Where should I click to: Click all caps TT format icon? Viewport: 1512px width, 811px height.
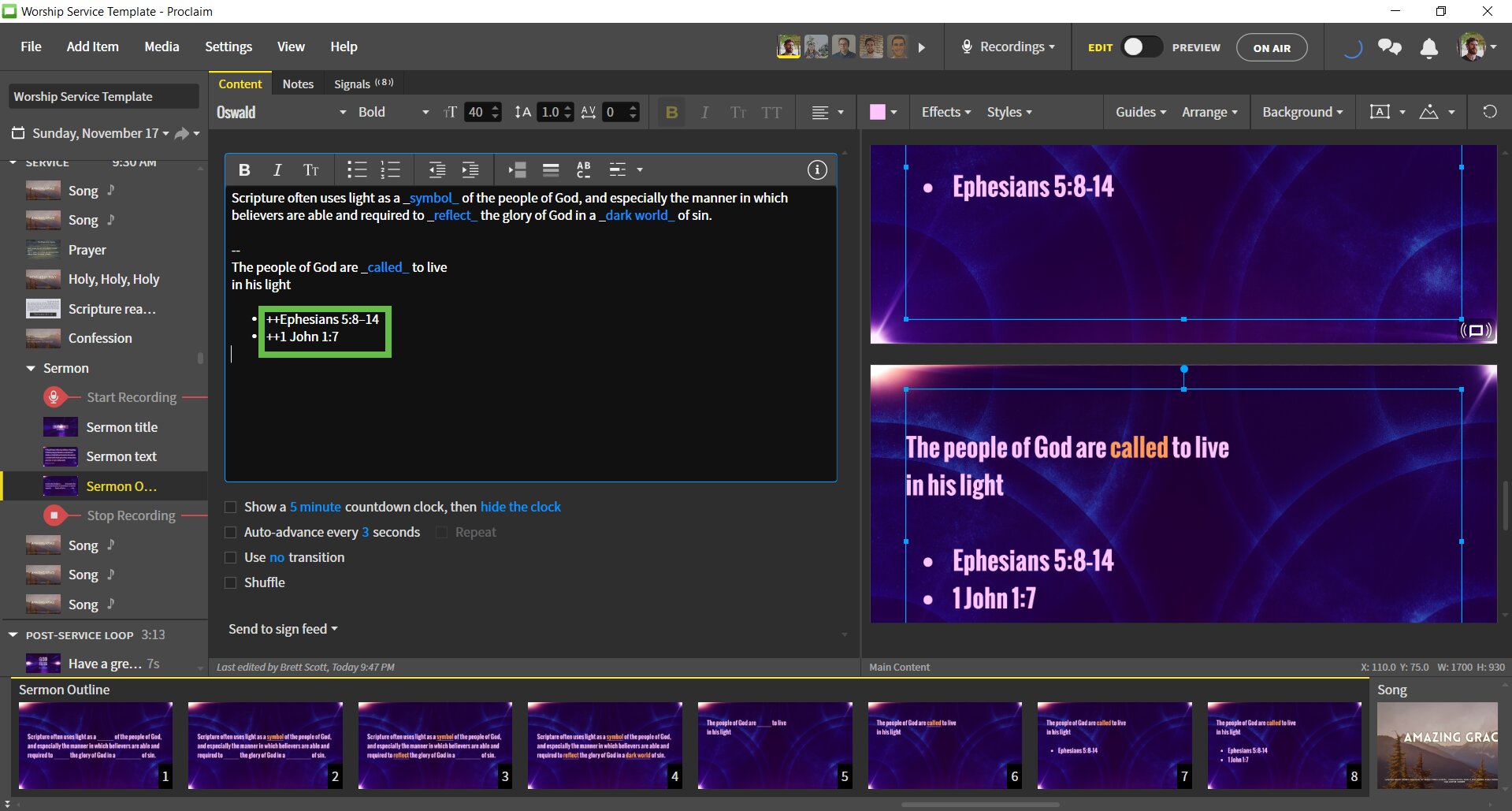pos(772,113)
